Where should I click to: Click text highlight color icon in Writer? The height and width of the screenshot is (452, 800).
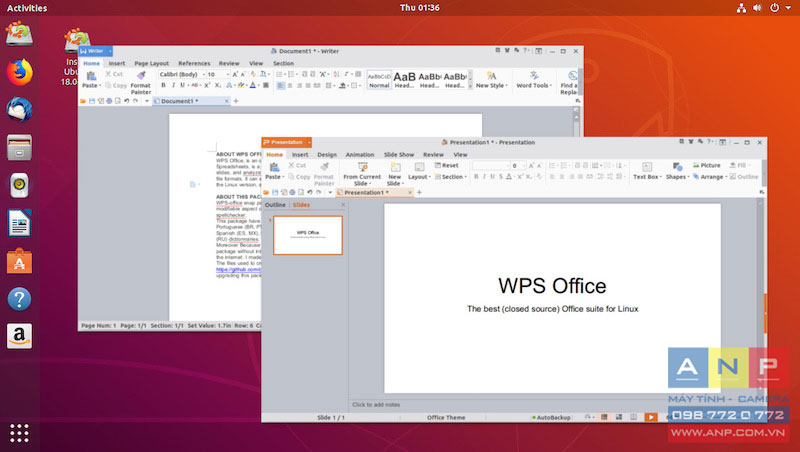tap(240, 85)
